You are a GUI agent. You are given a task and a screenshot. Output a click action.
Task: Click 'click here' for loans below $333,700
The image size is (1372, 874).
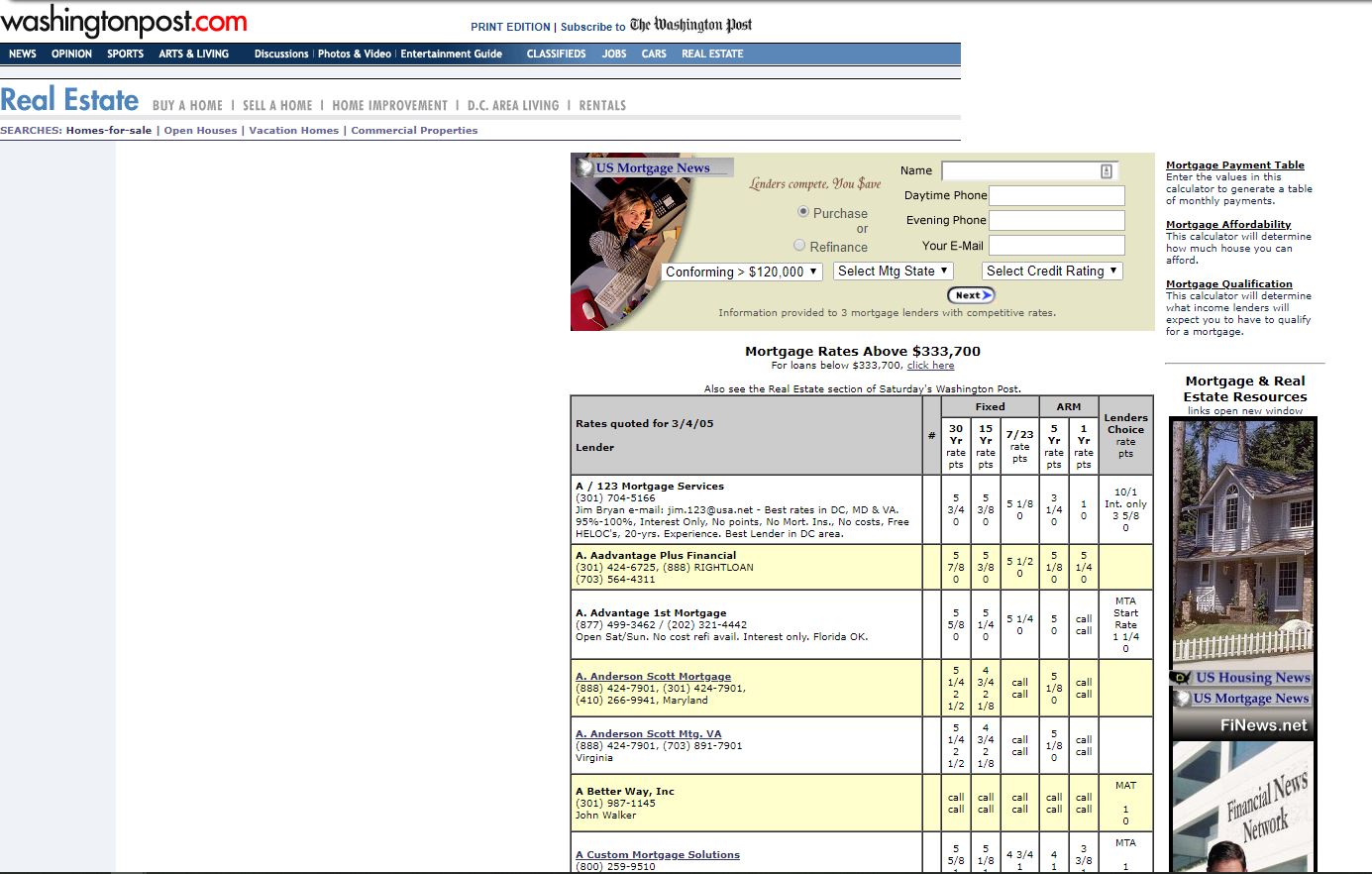tap(930, 365)
